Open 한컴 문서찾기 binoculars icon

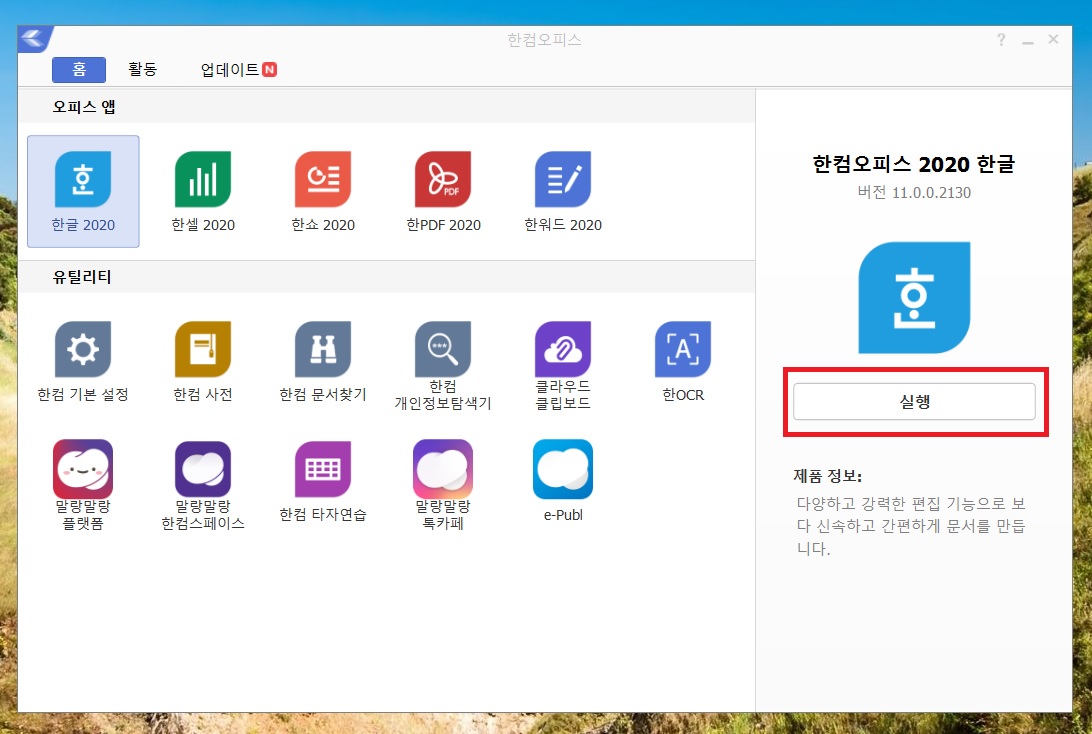coord(323,349)
